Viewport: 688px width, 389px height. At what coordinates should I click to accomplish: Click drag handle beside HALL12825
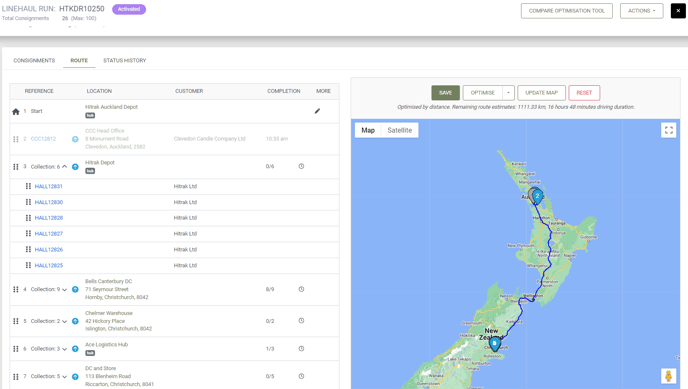[28, 265]
